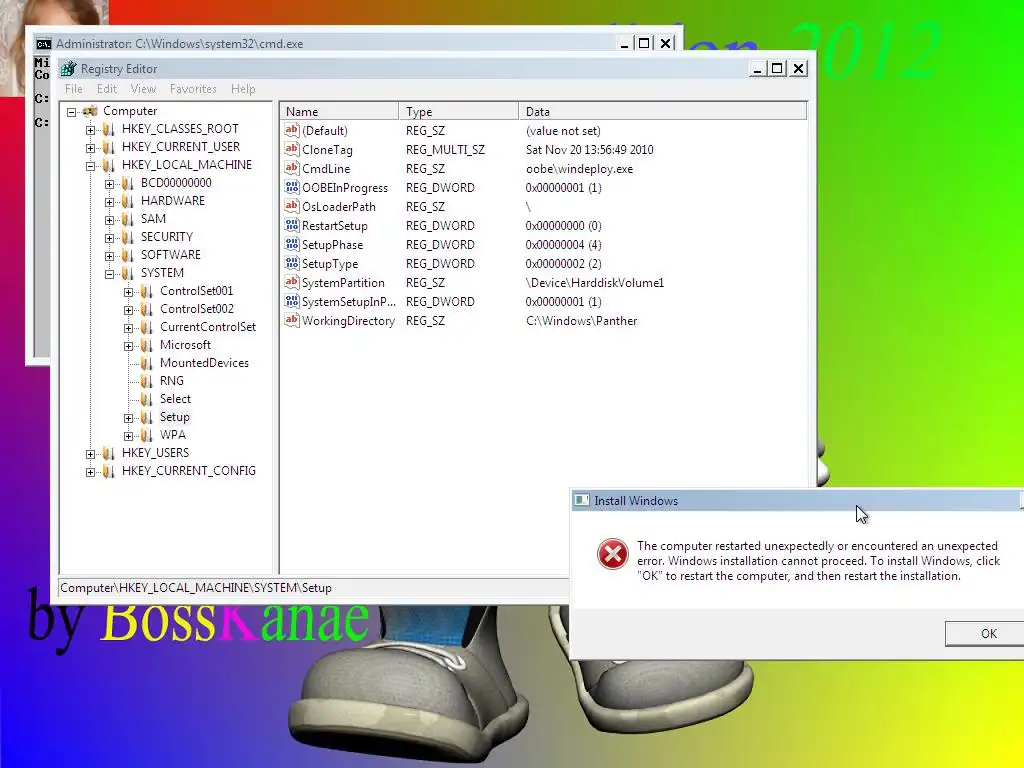Click the CmdLine string value icon
1024x768 pixels.
292,168
